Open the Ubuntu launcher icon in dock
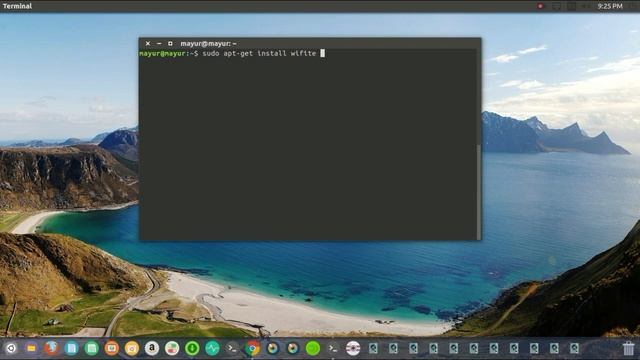This screenshot has height=360, width=640. coord(11,348)
